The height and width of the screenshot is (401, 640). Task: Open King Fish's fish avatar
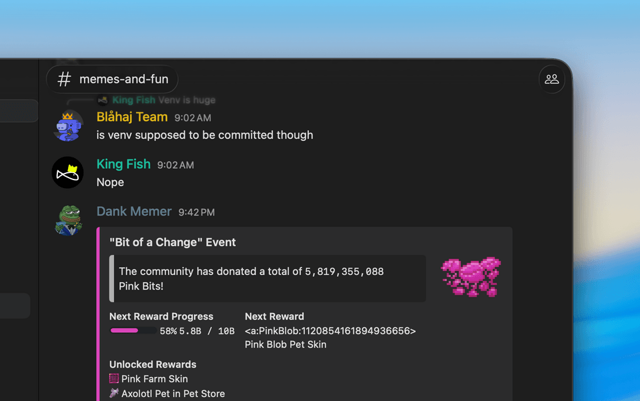point(67,173)
